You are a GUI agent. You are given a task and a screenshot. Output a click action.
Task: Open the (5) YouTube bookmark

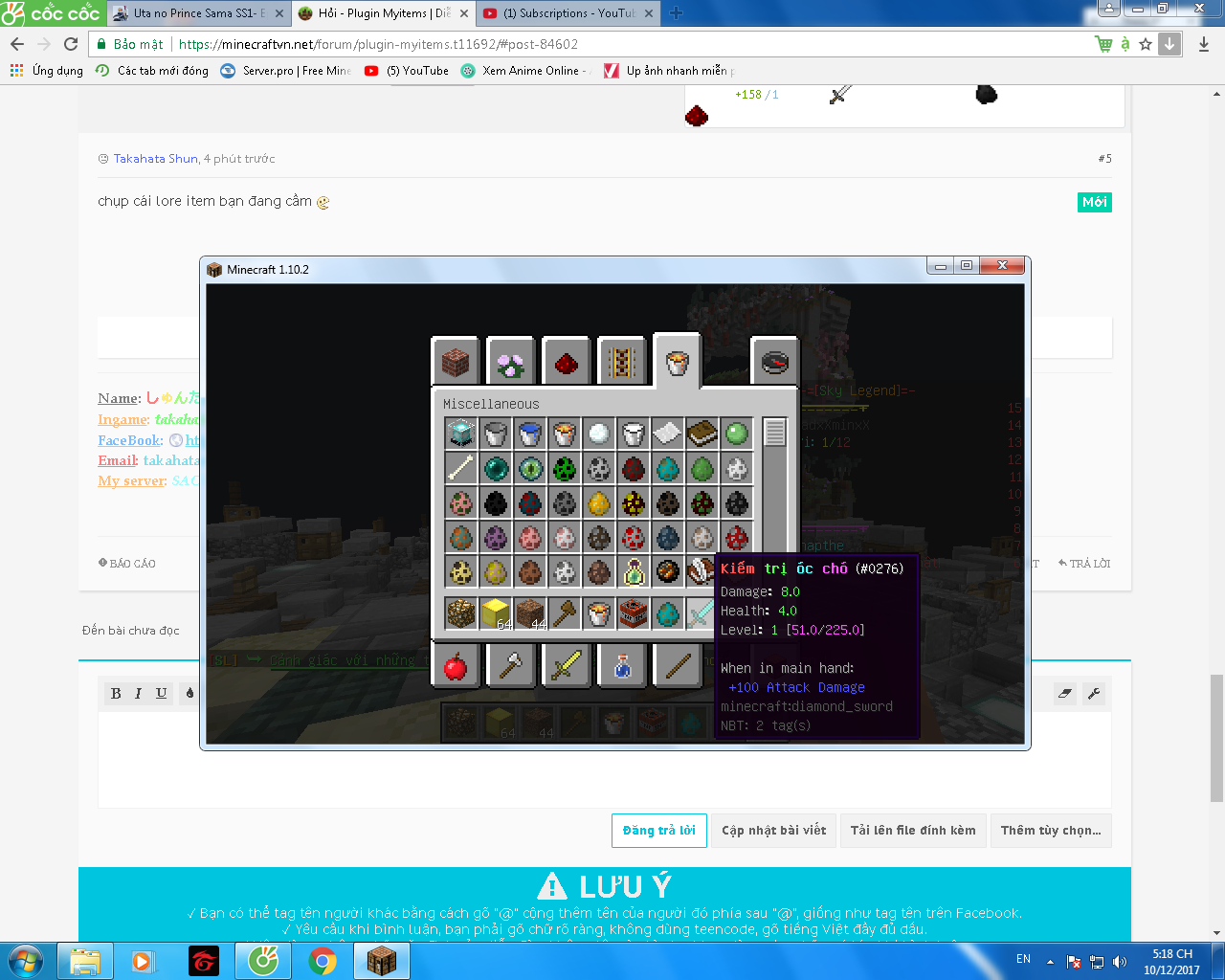point(407,71)
